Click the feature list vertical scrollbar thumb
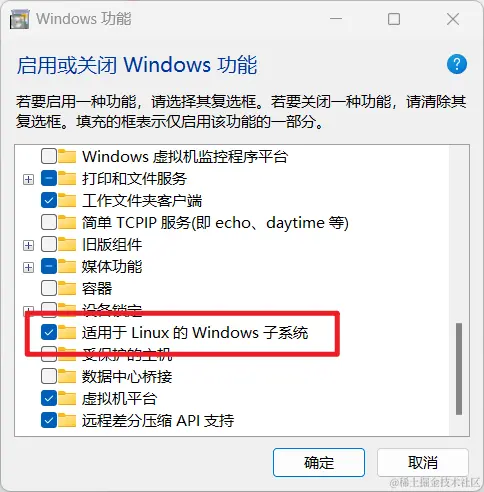 (459, 369)
